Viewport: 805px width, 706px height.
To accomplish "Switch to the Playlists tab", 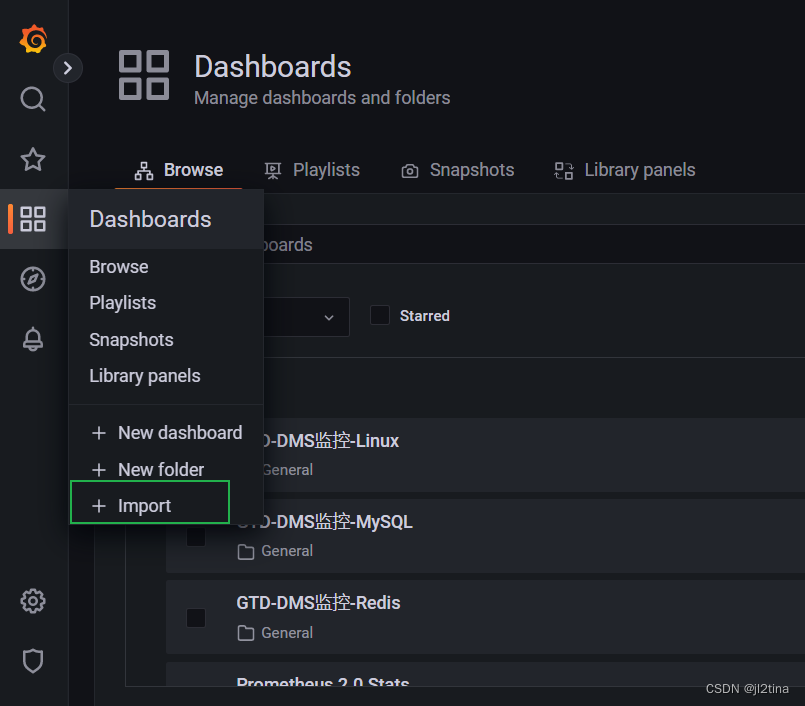I will pyautogui.click(x=312, y=170).
